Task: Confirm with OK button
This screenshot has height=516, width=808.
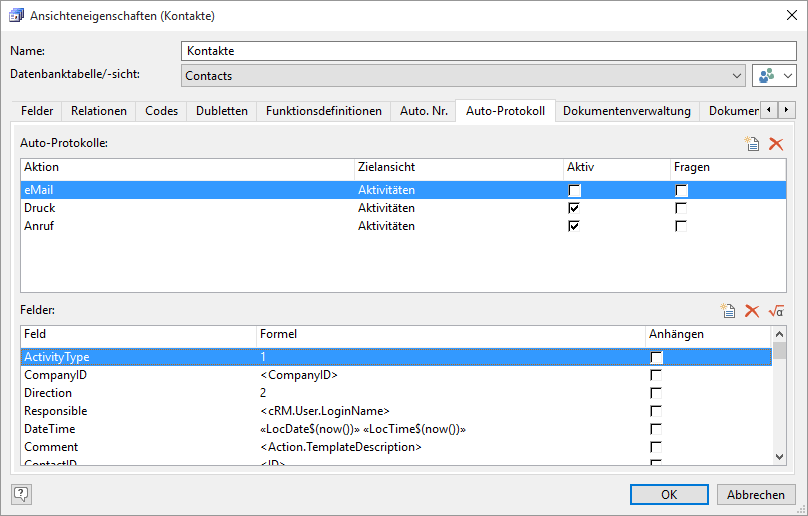Action: [669, 494]
